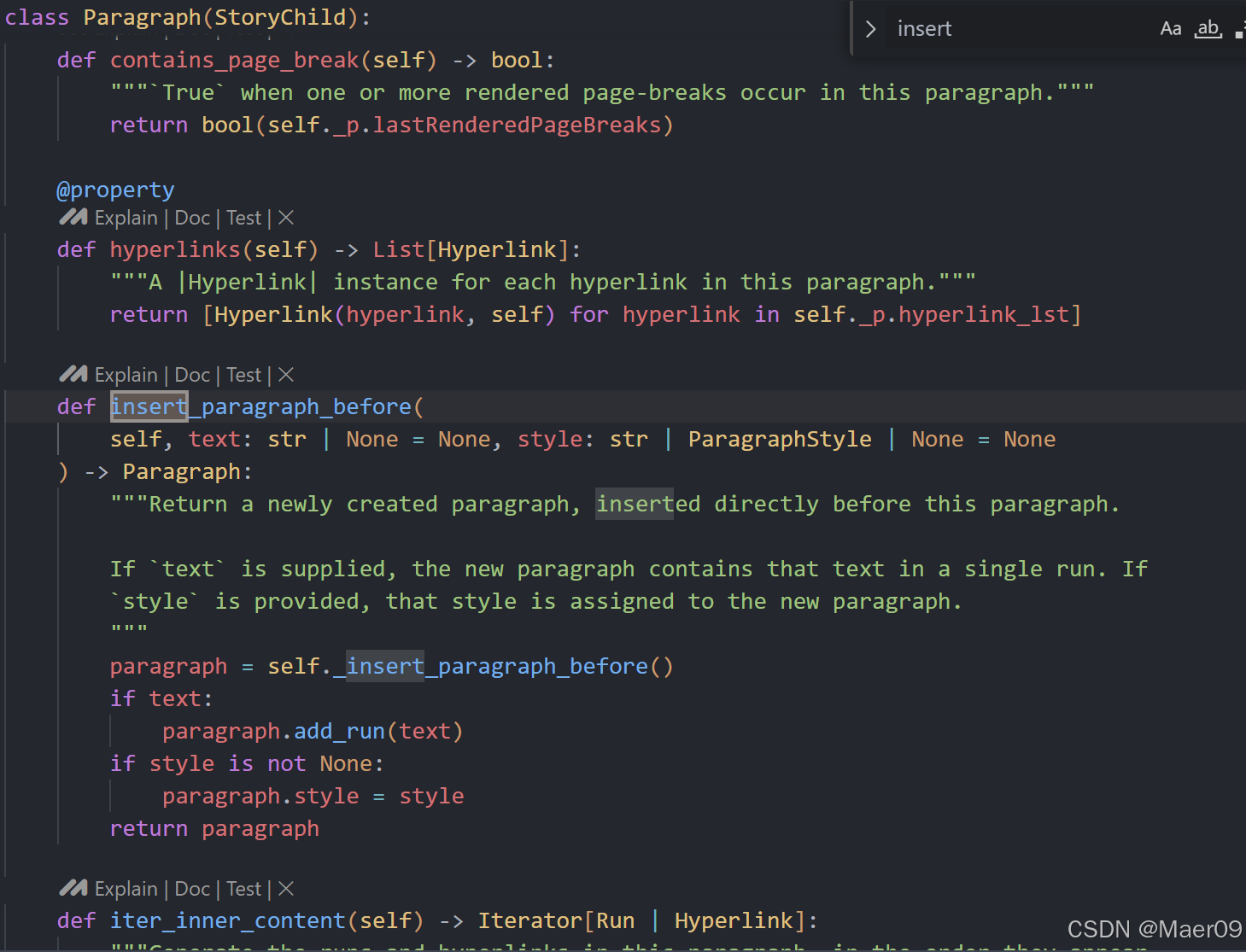Screen dimensions: 1246x952
Task: Click Explain above def iter_inner_content
Action: [126, 890]
